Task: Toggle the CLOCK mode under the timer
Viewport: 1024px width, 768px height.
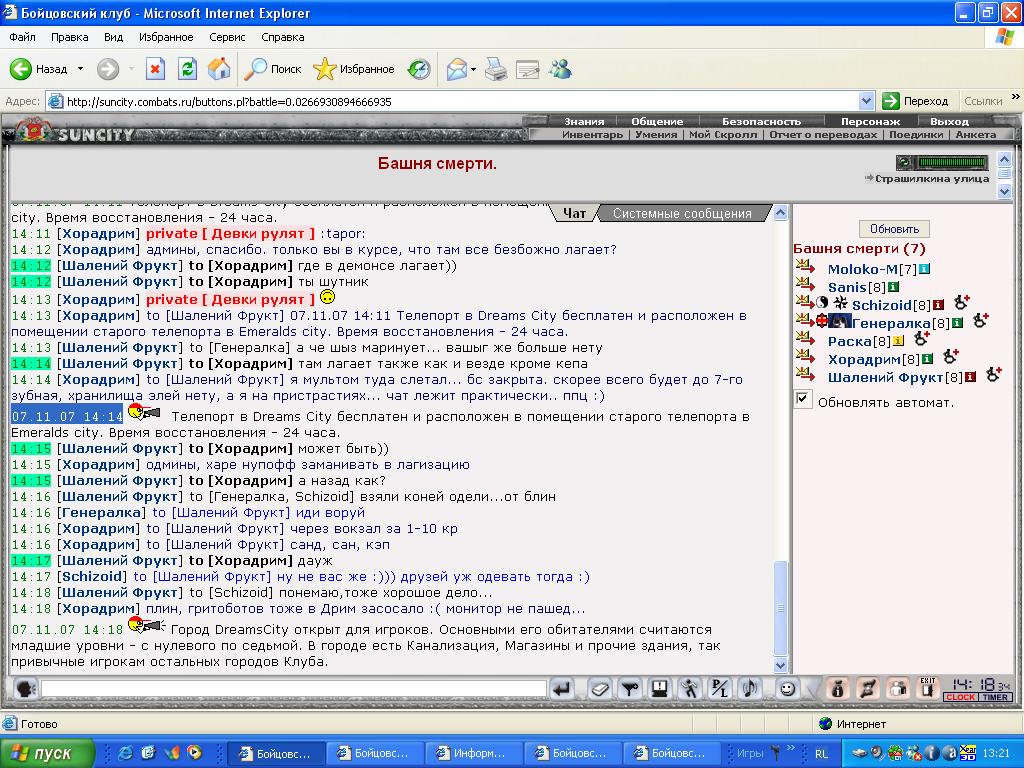Action: point(960,697)
